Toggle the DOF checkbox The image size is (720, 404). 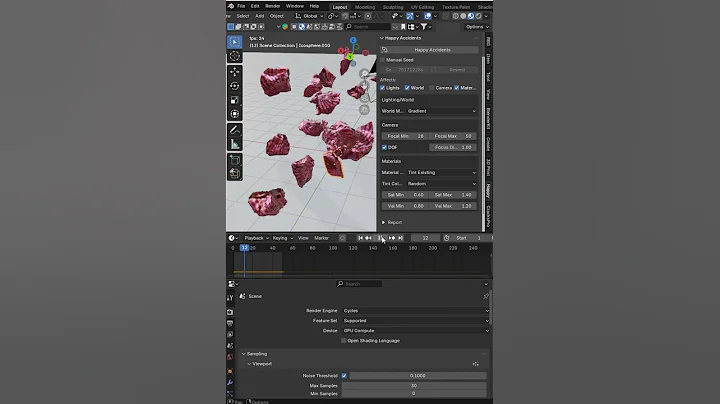[x=384, y=147]
